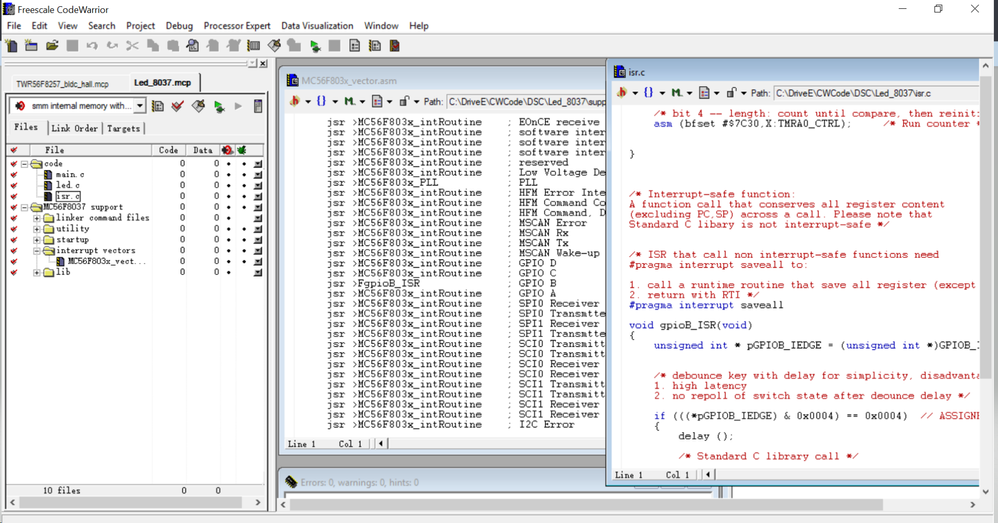The height and width of the screenshot is (523, 998).
Task: Toggle the touch checkmark for main.c
Action: click(x=14, y=174)
